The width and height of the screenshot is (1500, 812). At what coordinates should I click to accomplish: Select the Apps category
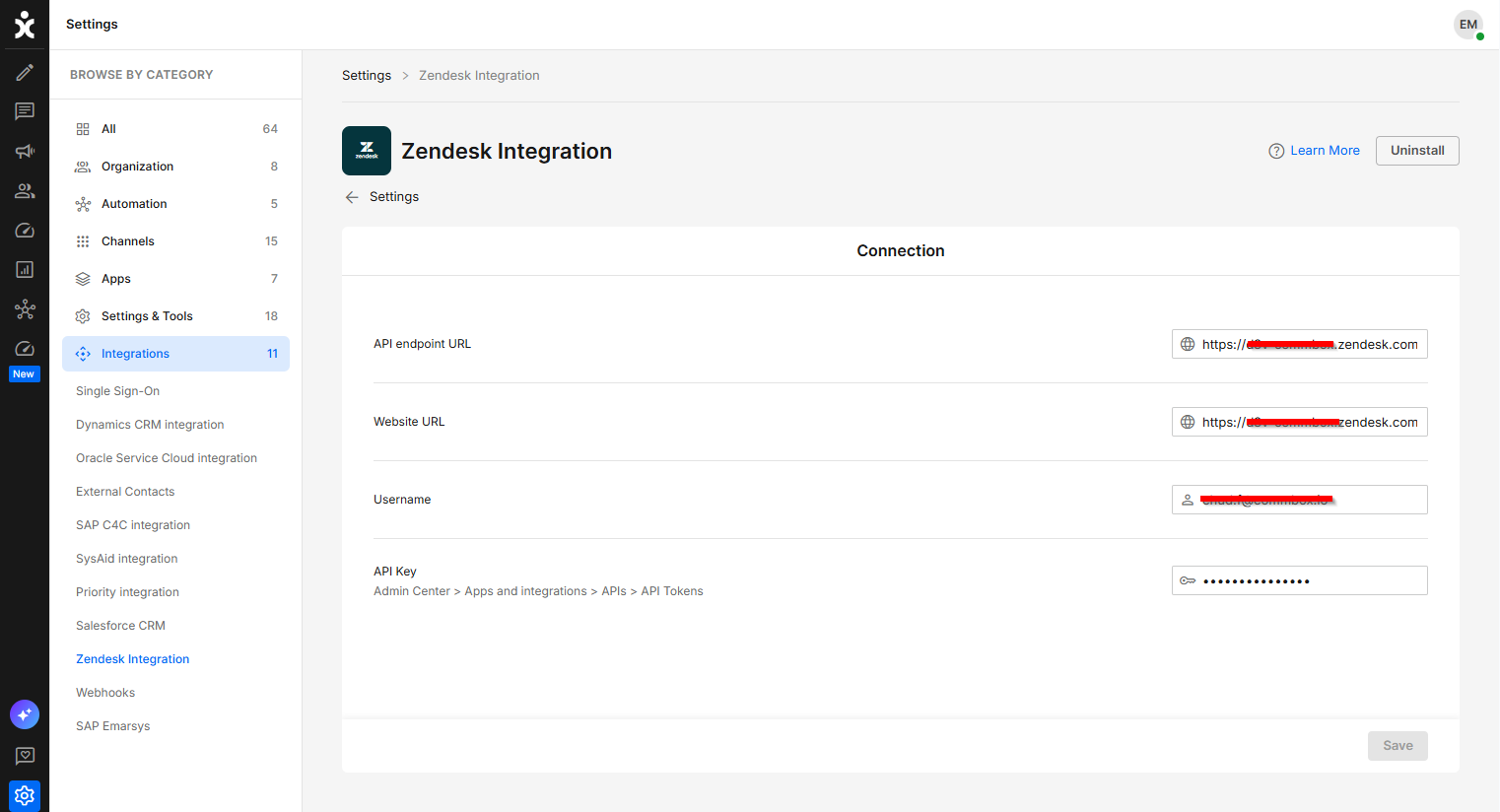175,279
